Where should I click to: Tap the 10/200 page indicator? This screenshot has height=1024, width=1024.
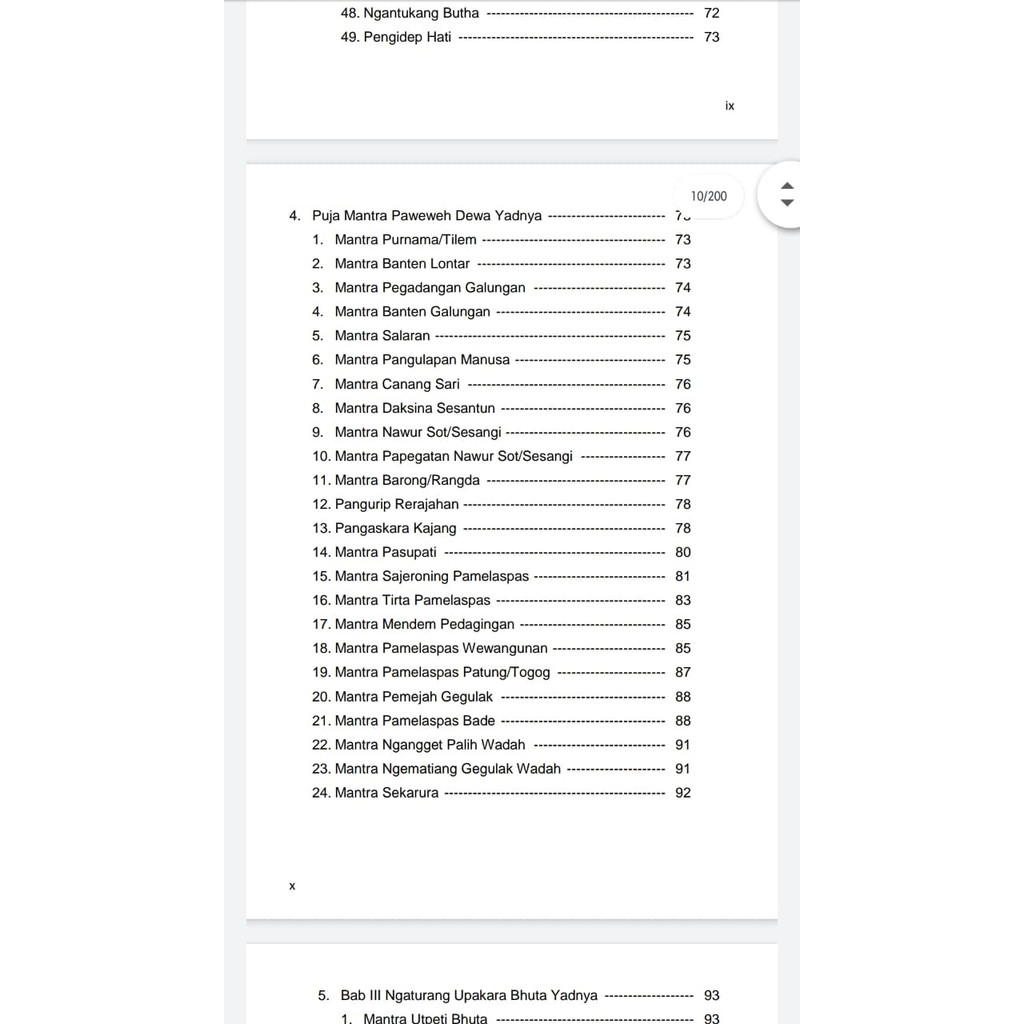point(709,196)
